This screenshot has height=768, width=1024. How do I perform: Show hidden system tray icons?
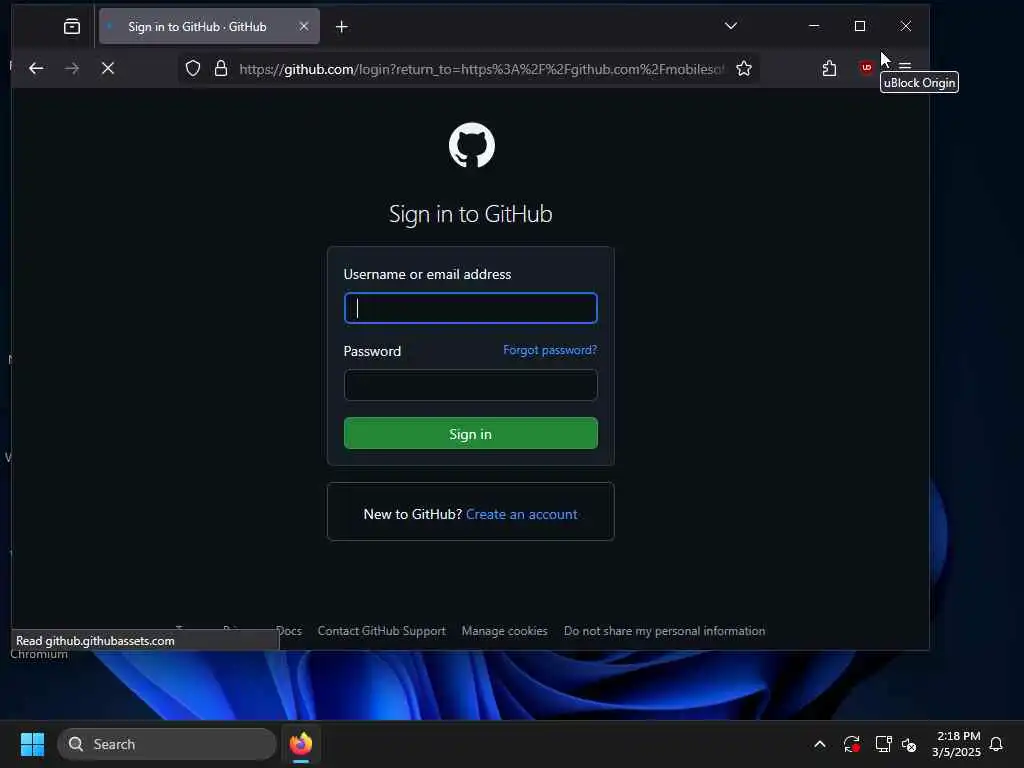tap(820, 744)
